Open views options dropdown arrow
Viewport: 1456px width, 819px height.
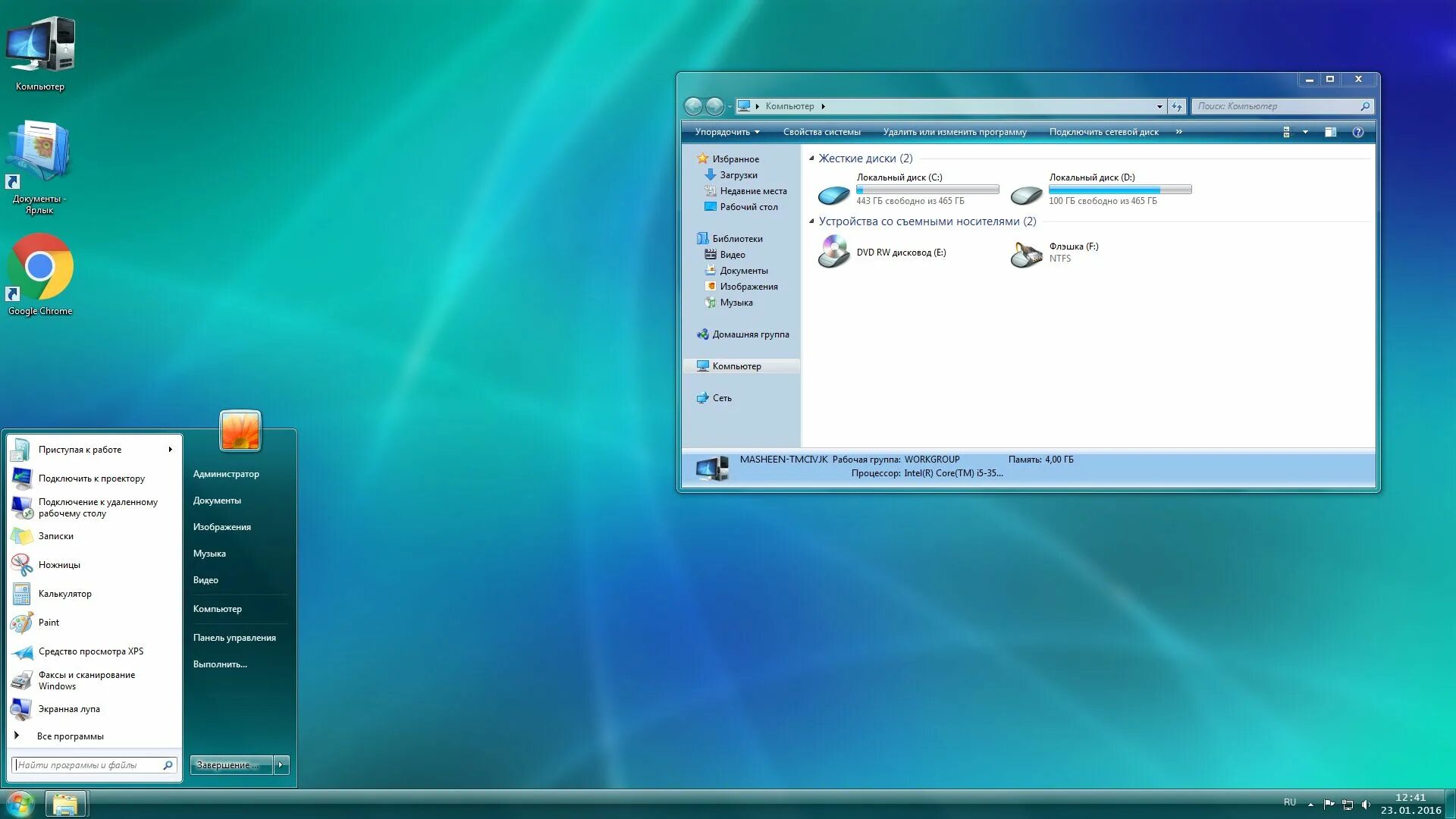(x=1305, y=132)
